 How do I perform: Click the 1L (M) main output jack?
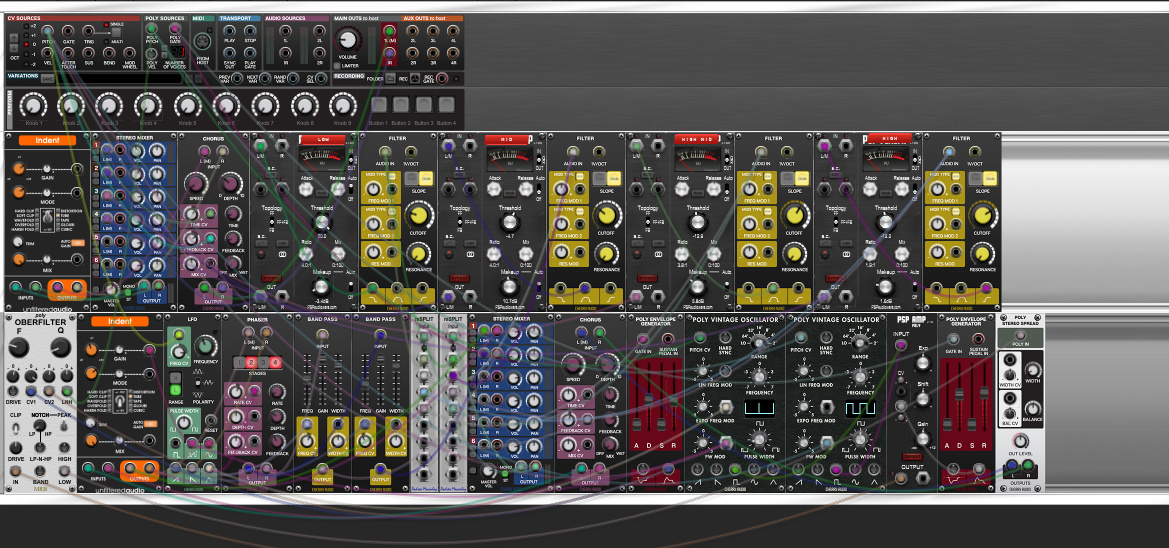389,31
